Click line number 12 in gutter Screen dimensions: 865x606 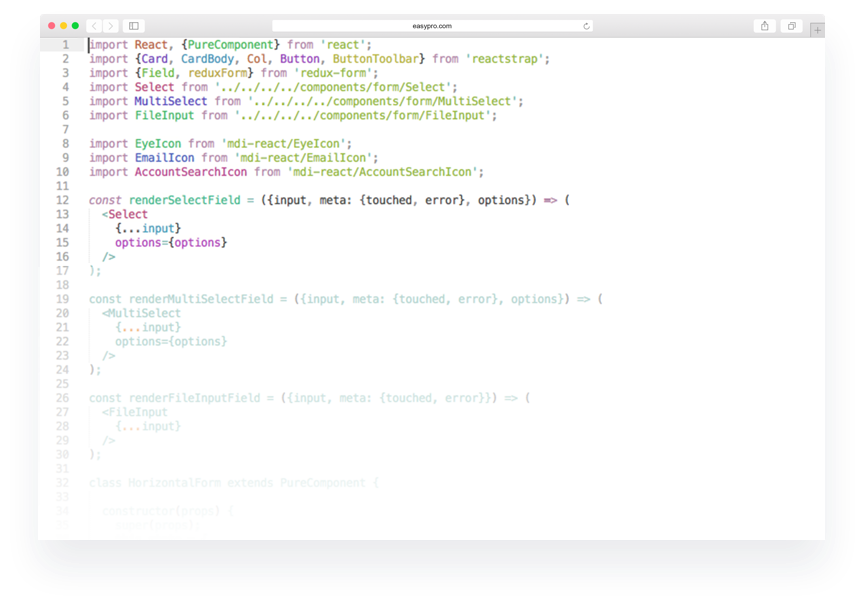(x=63, y=200)
